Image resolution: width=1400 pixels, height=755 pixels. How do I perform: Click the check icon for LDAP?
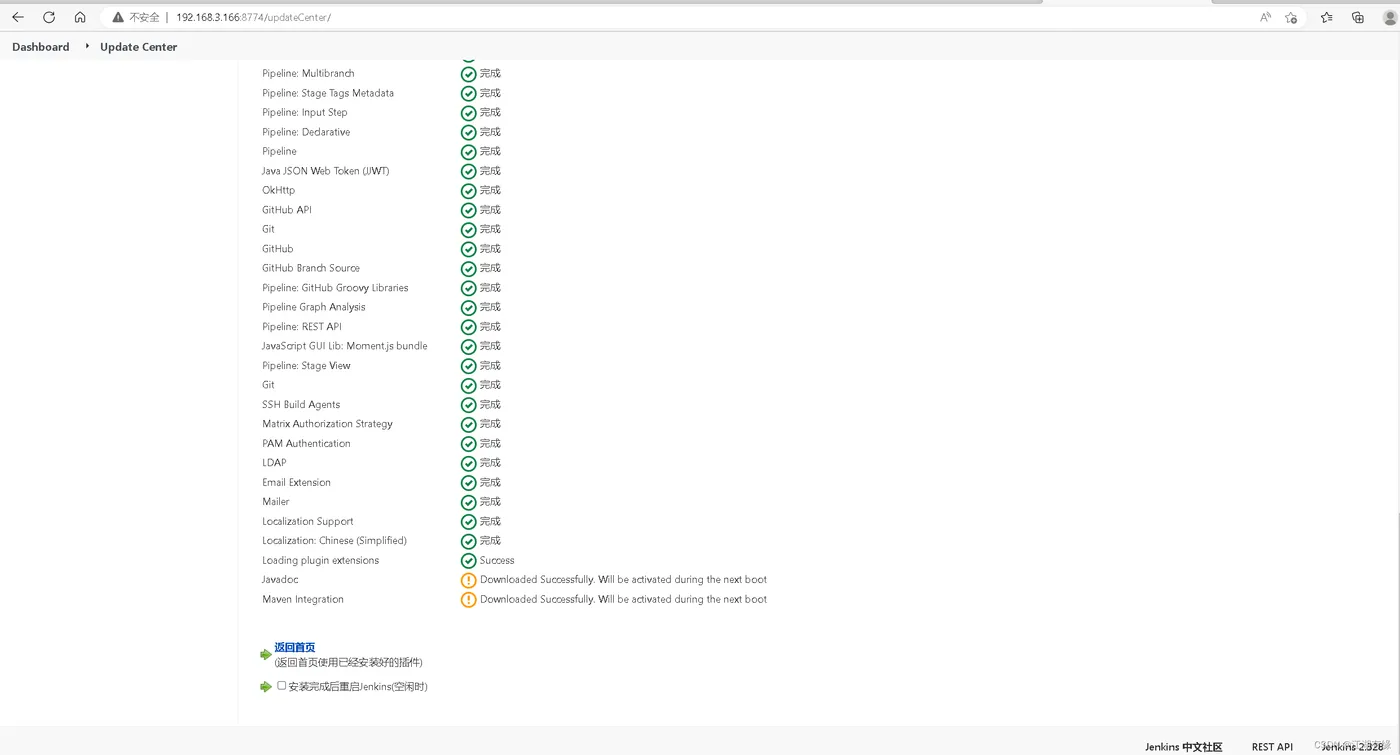[x=468, y=463]
